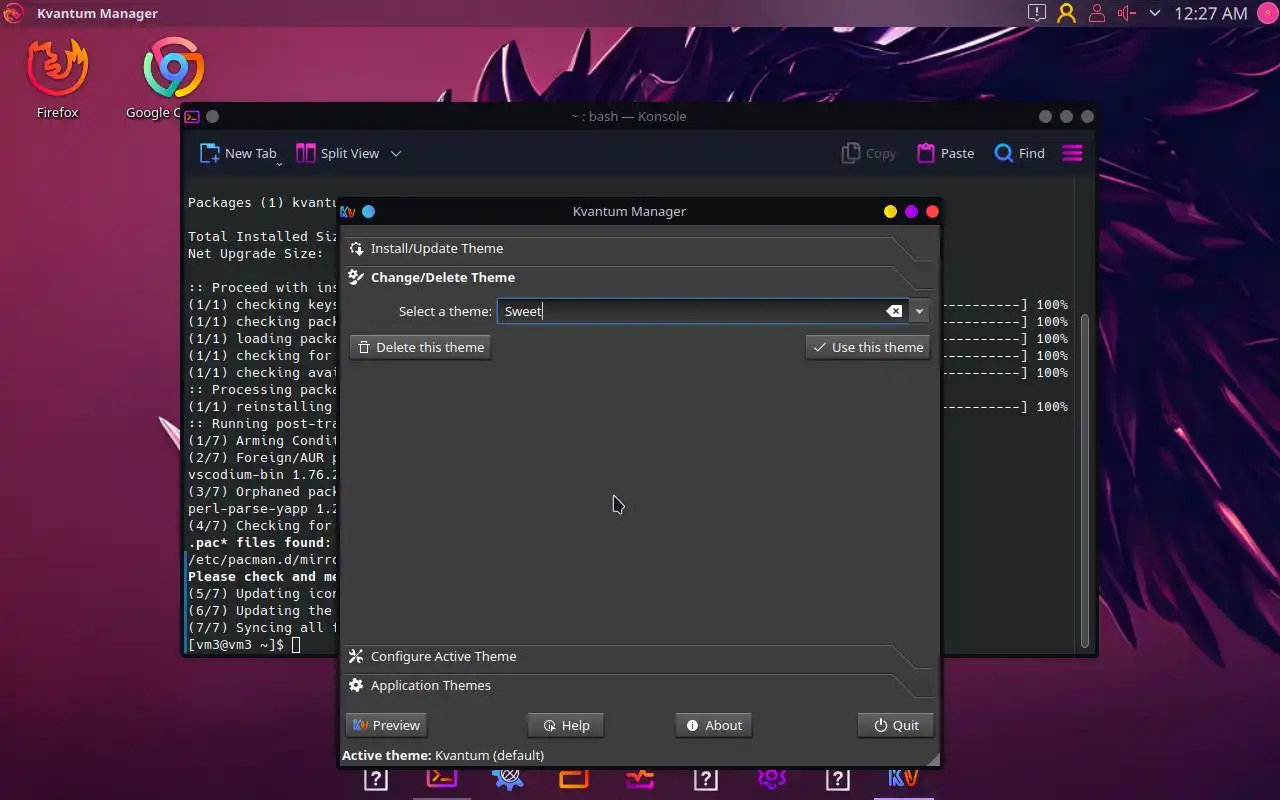Click the blue pin dot in Kvantum title bar
The image size is (1280, 800).
[368, 211]
